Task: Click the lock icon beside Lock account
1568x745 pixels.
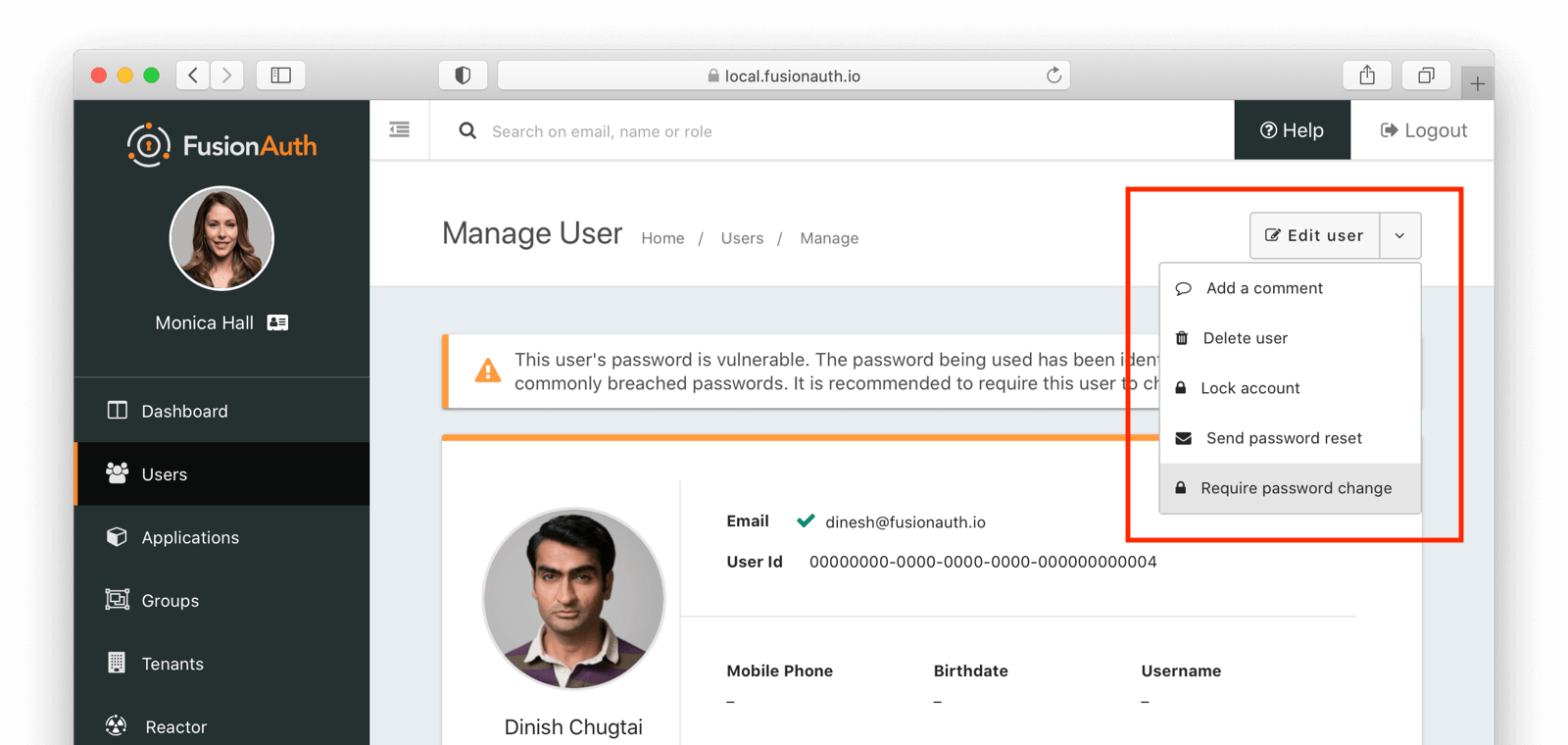Action: (x=1181, y=387)
